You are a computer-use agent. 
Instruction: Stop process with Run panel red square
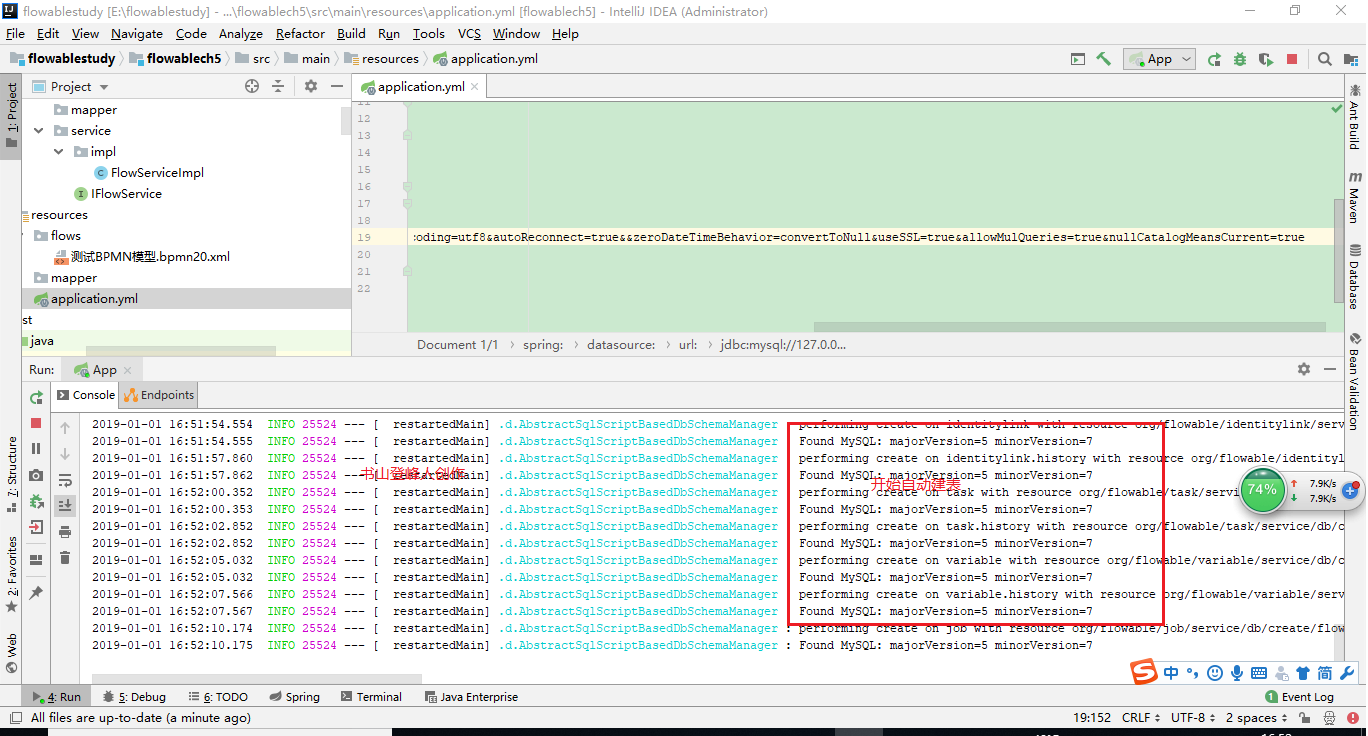click(36, 424)
